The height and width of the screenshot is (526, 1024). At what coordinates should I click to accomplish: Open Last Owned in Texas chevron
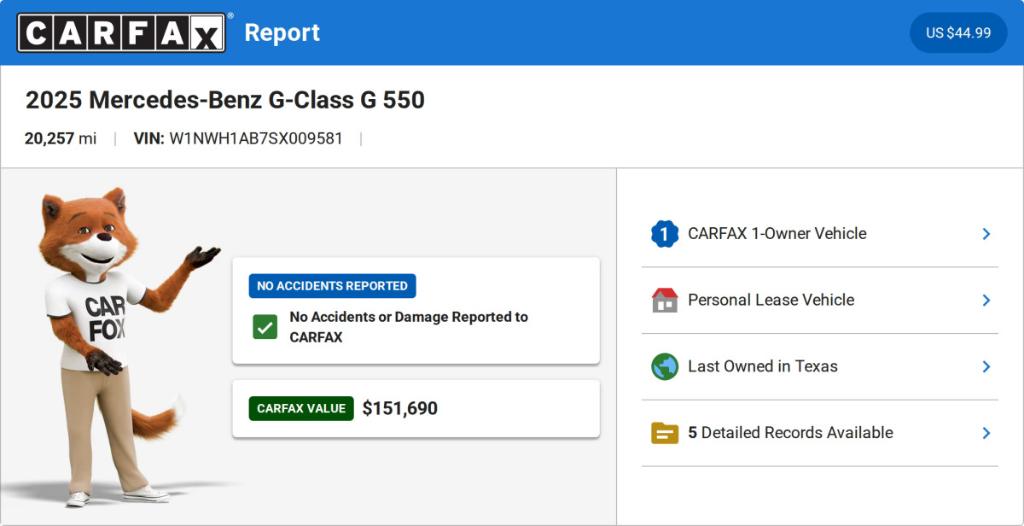click(986, 367)
